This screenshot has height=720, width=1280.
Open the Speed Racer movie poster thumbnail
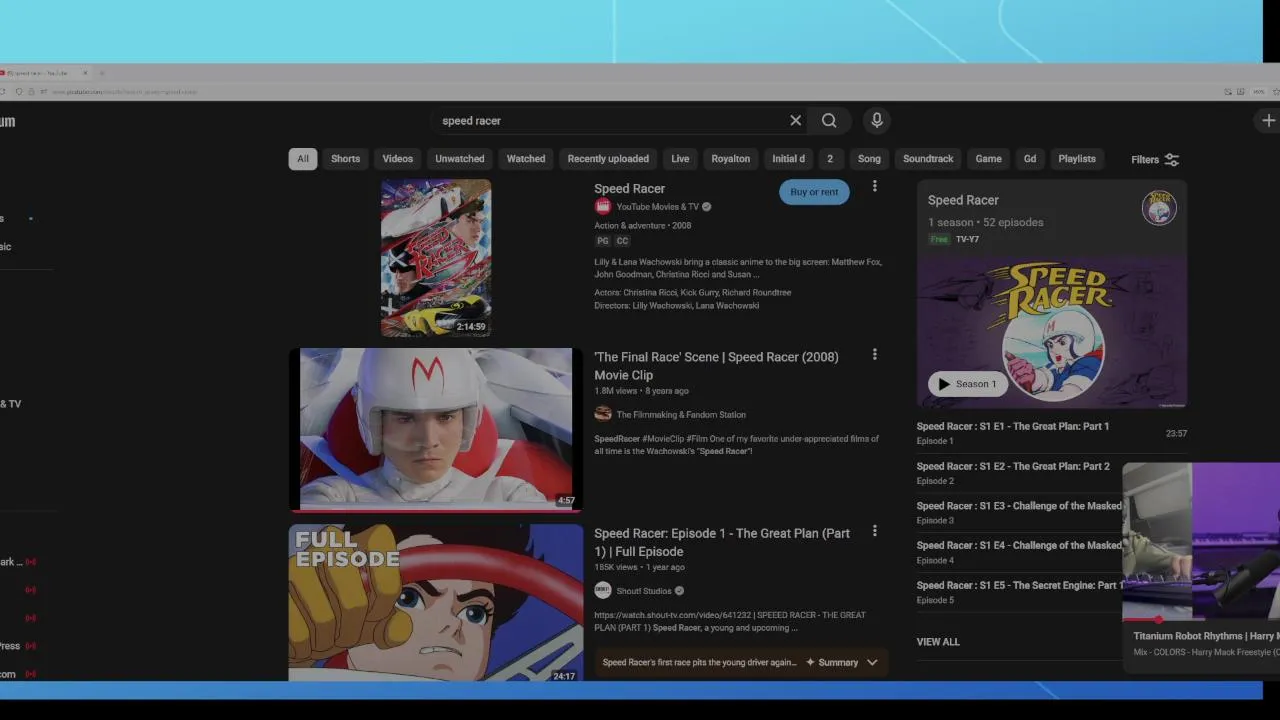click(x=436, y=257)
